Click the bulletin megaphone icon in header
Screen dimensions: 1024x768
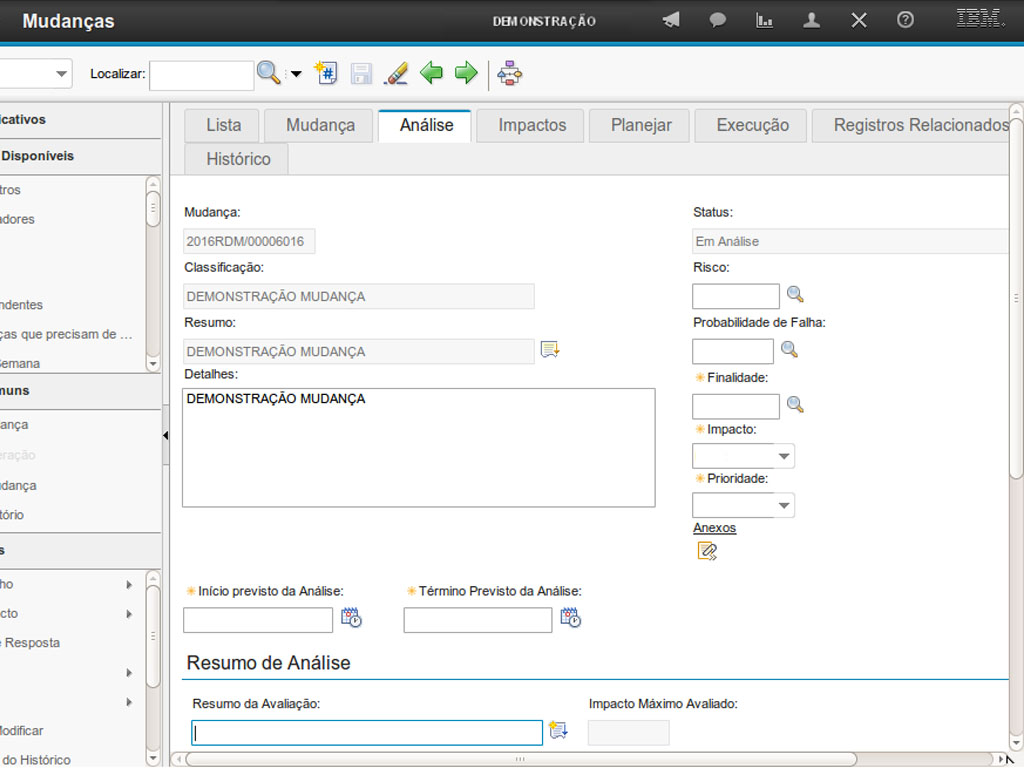pyautogui.click(x=671, y=20)
